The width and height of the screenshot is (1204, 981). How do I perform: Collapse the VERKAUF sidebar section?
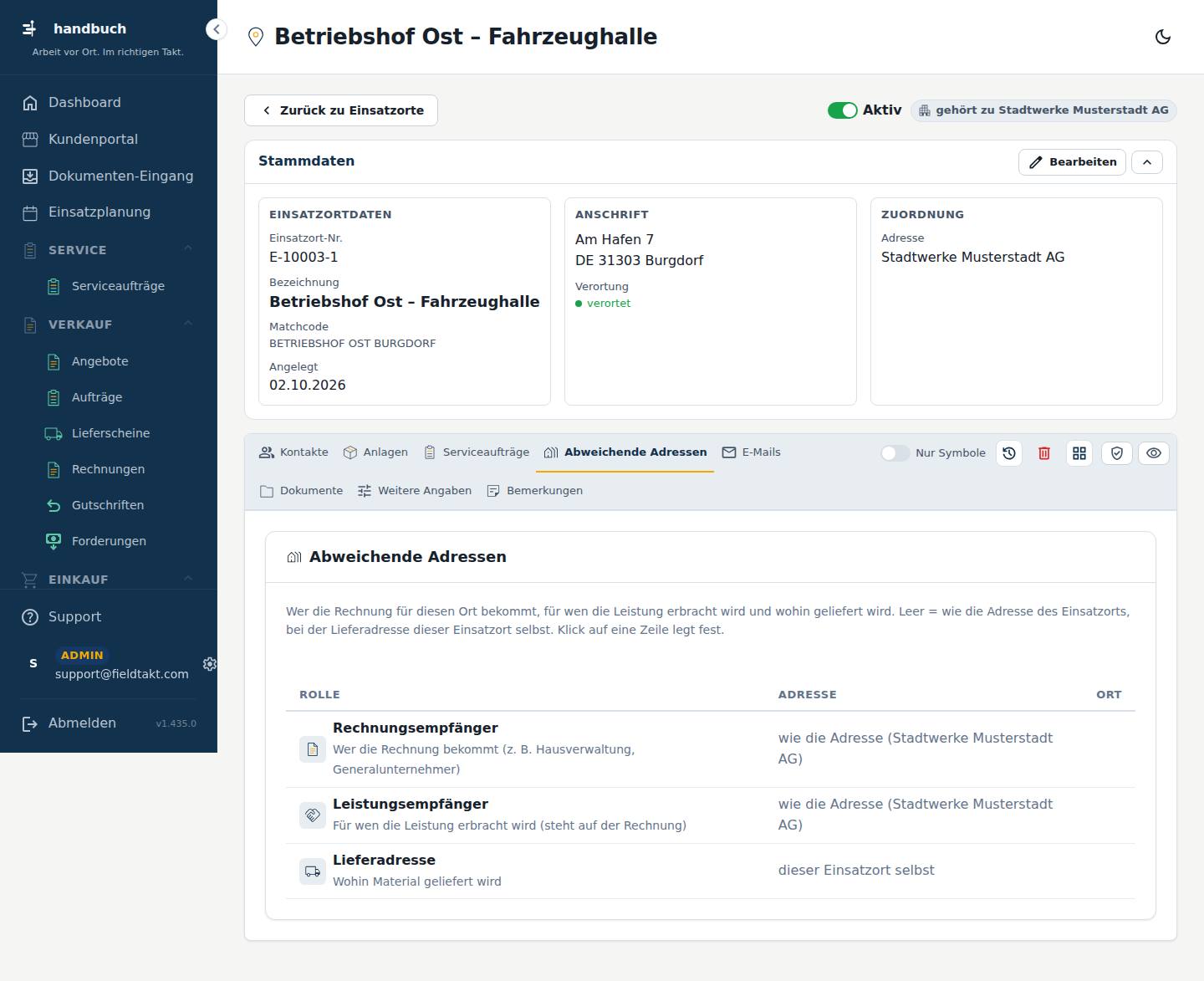(109, 324)
